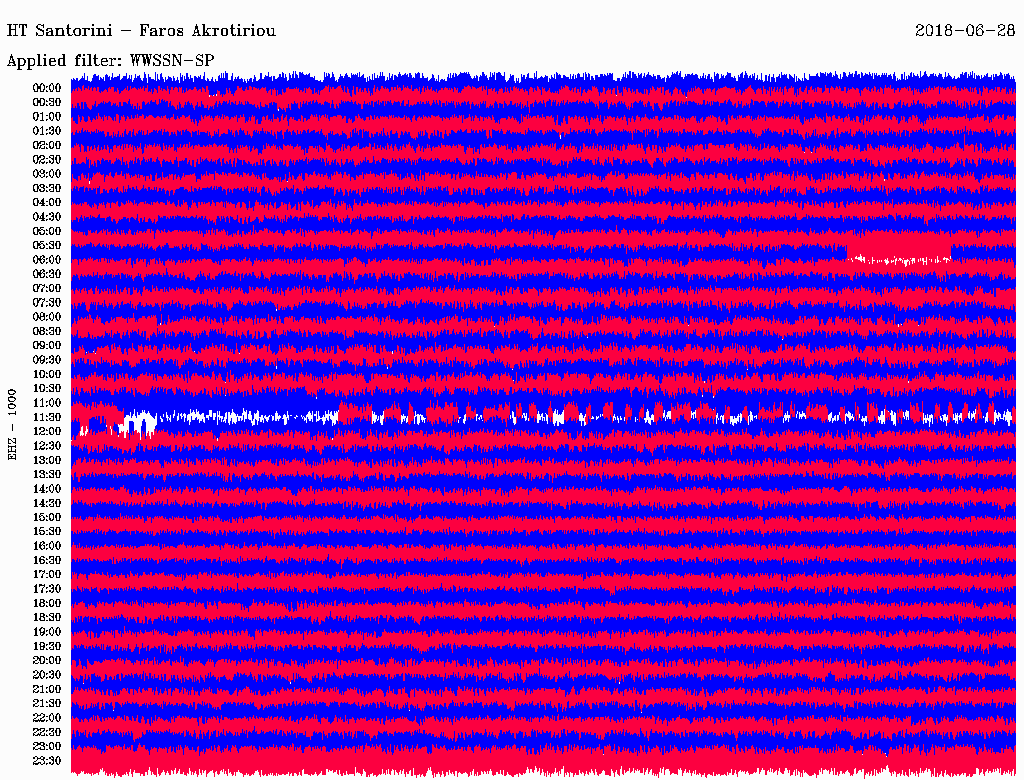Viewport: 1024px width, 780px height.
Task: Click the solid red block on the 05:30 trace
Action: coord(898,244)
